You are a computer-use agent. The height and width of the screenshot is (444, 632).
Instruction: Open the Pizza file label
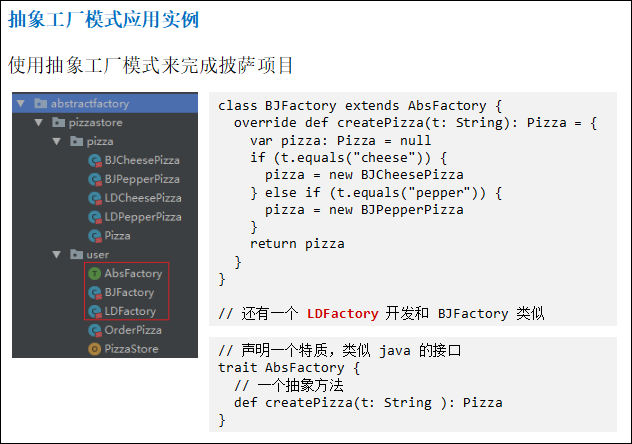117,236
